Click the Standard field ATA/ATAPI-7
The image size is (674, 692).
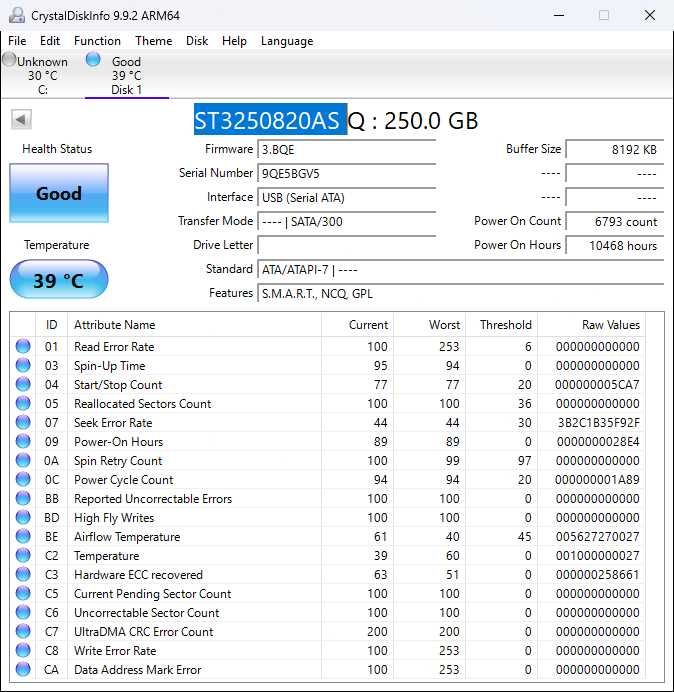coord(460,269)
